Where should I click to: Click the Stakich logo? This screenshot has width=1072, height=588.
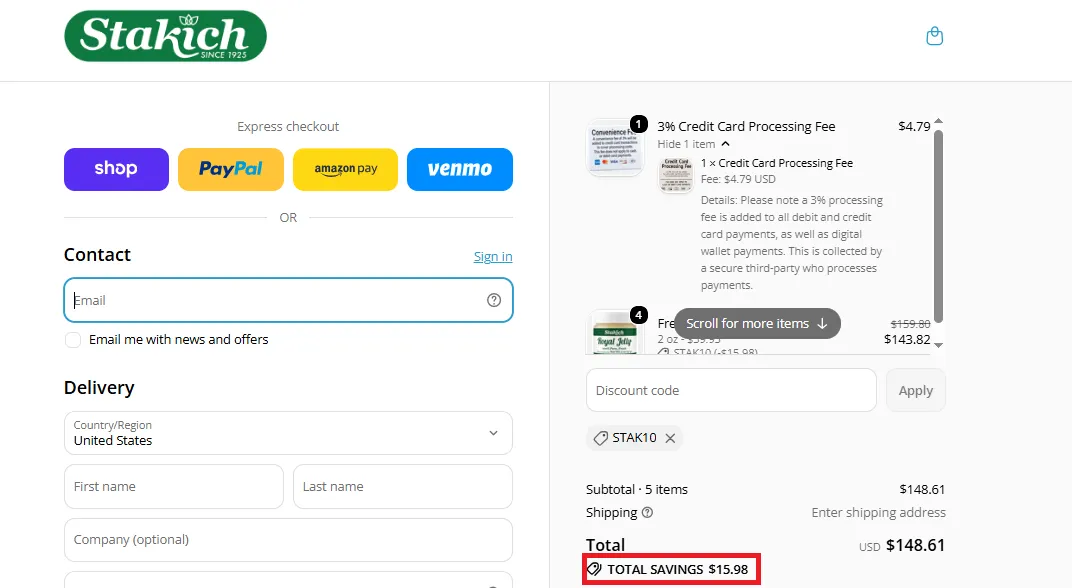pyautogui.click(x=165, y=36)
